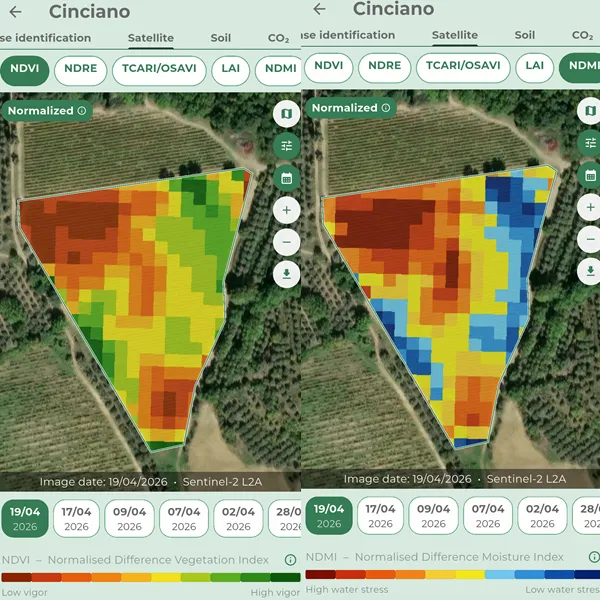Select active NDMI chip in right screen

(579, 68)
